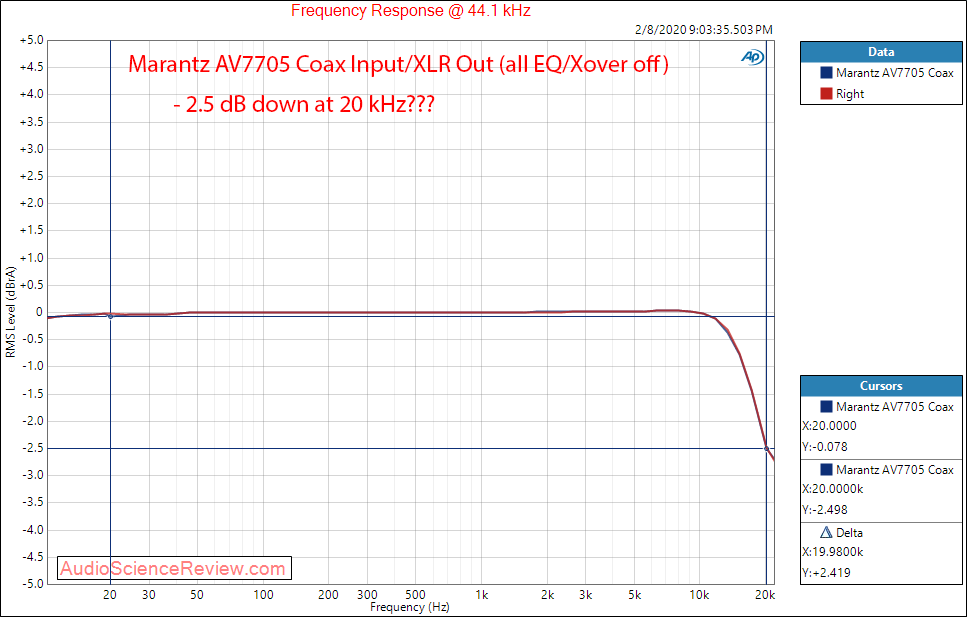Screen dimensions: 967x617
Task: Click the Frequency (Hz) axis label
Action: click(x=409, y=607)
